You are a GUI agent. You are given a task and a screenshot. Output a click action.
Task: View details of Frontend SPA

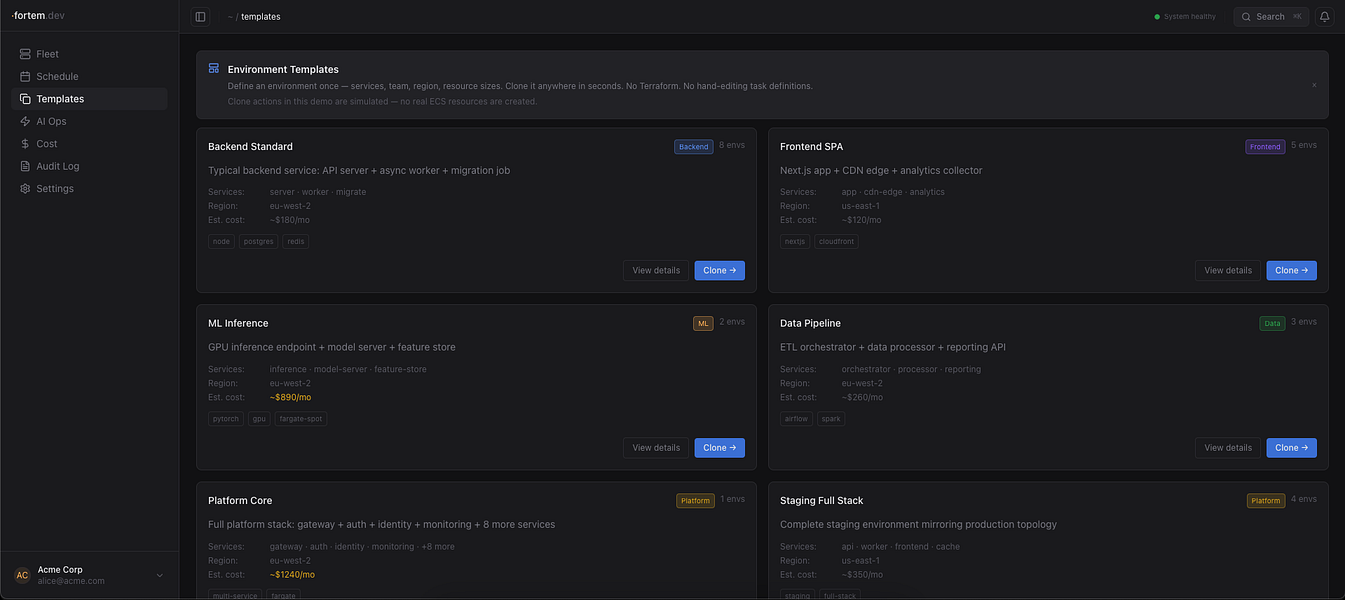[1228, 270]
